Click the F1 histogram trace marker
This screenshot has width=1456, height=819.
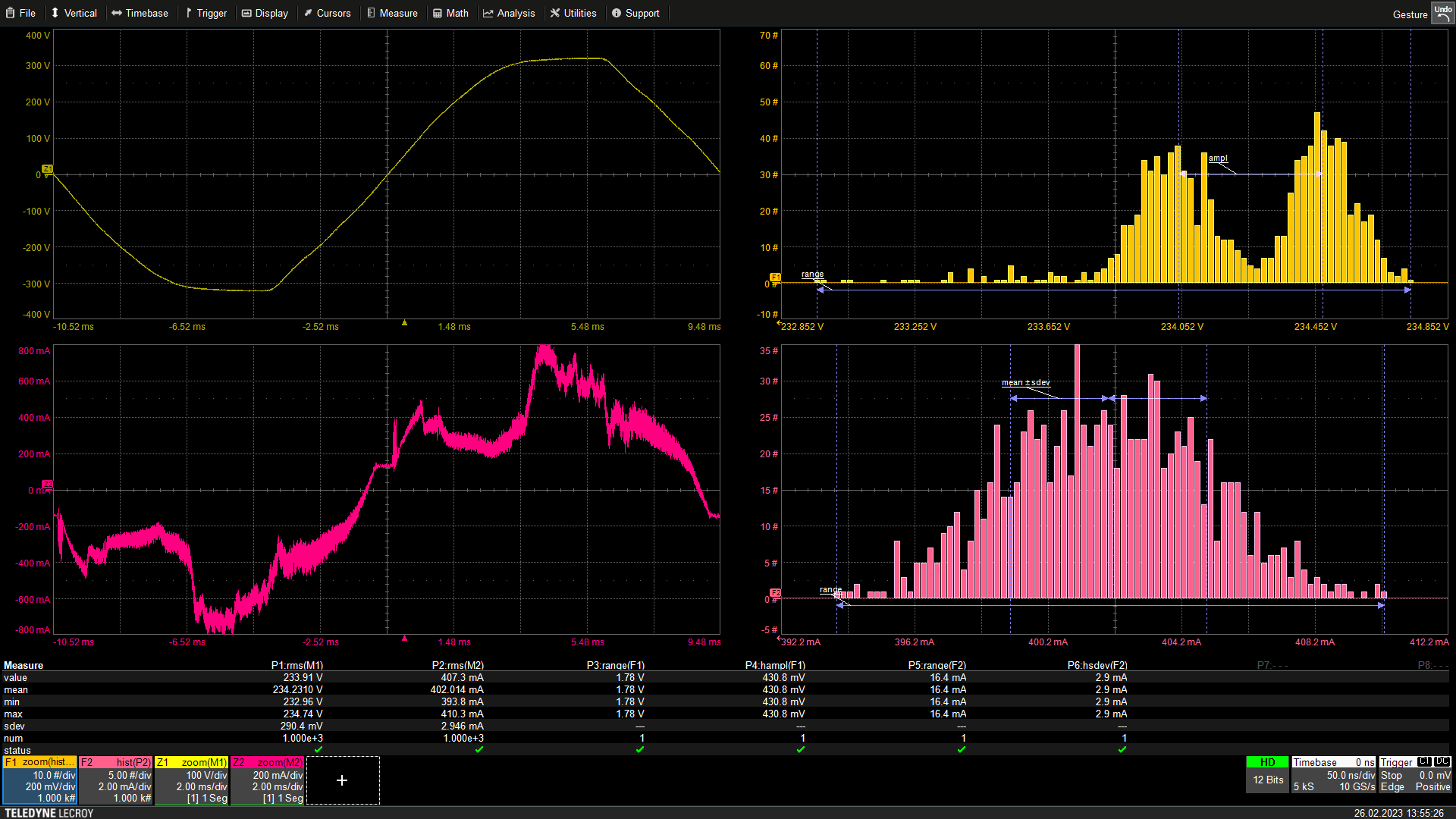coord(775,277)
